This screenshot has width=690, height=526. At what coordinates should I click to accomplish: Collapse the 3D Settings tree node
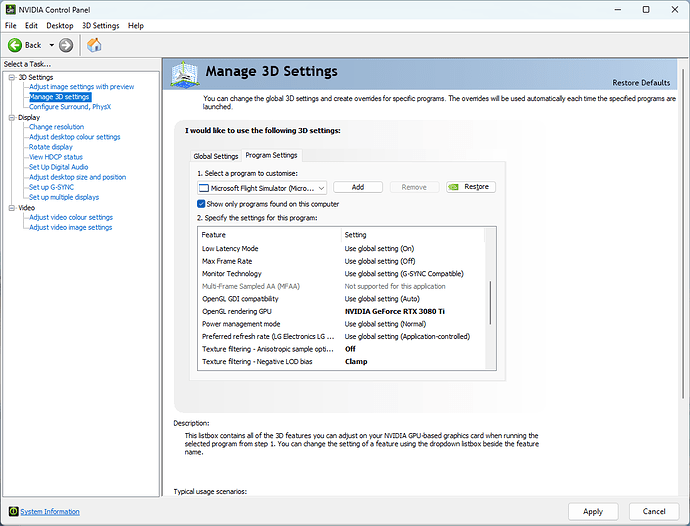tap(10, 77)
